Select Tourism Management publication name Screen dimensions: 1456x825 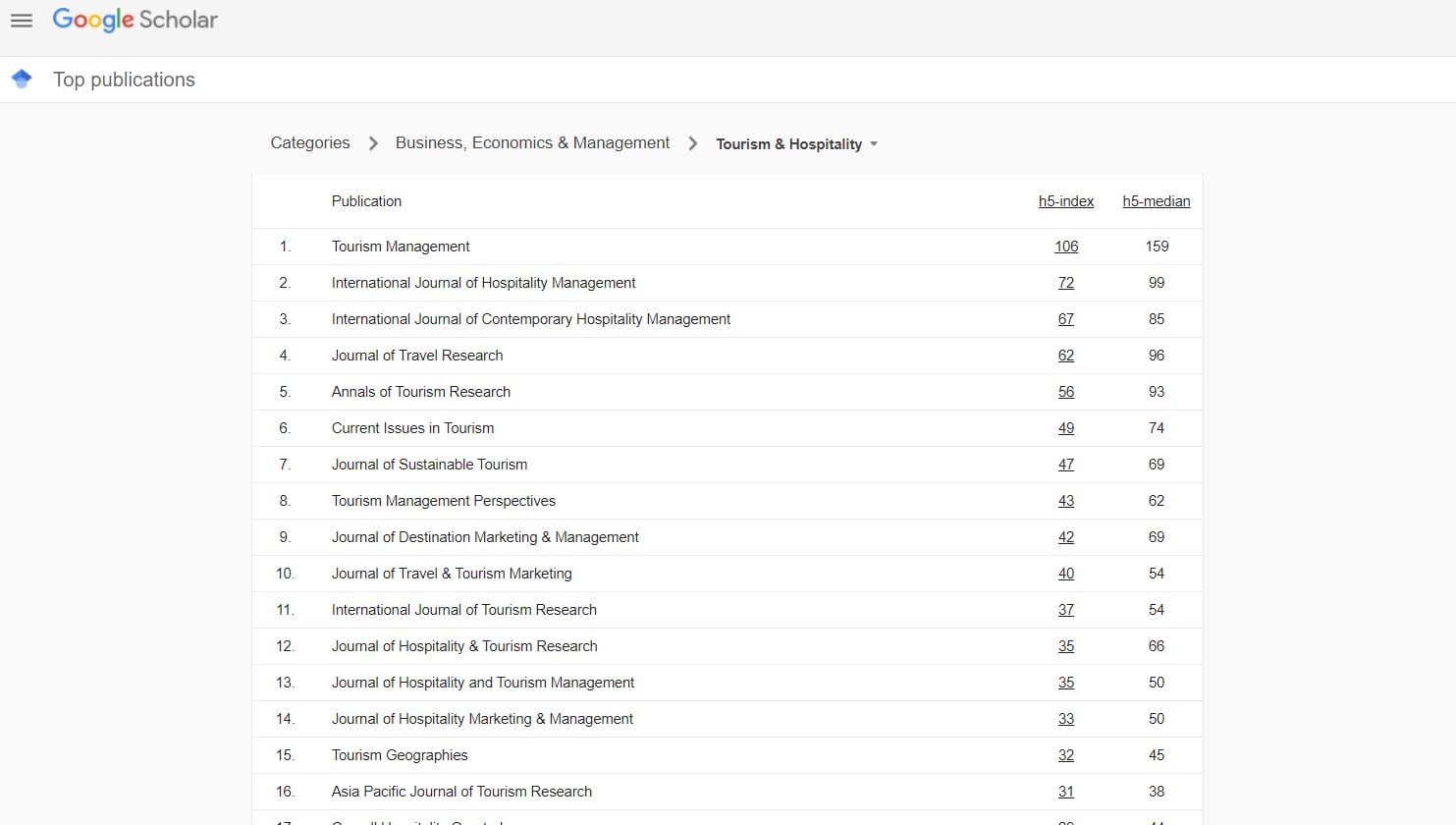tap(401, 247)
